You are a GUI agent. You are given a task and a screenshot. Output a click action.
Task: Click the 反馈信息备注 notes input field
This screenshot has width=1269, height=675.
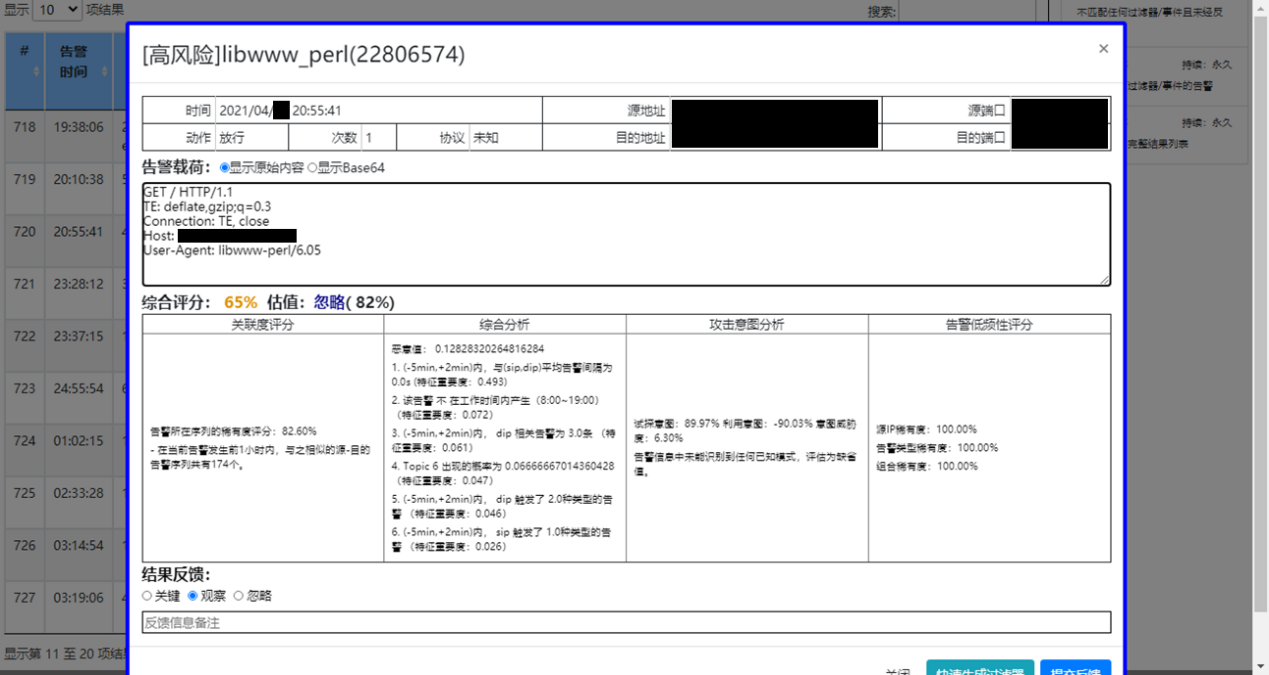pos(626,623)
